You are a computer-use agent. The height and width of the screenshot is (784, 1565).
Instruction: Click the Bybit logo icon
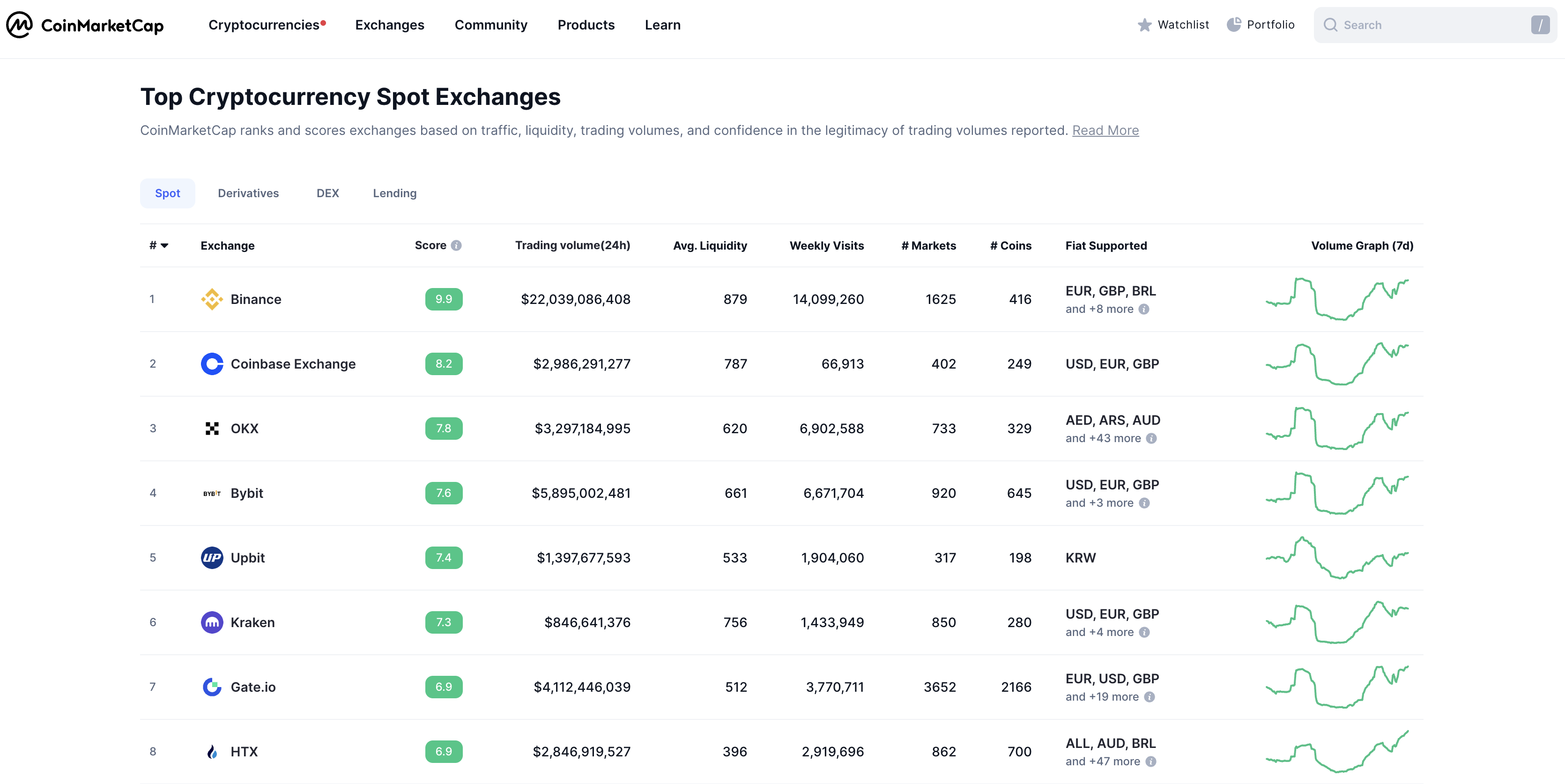[212, 493]
